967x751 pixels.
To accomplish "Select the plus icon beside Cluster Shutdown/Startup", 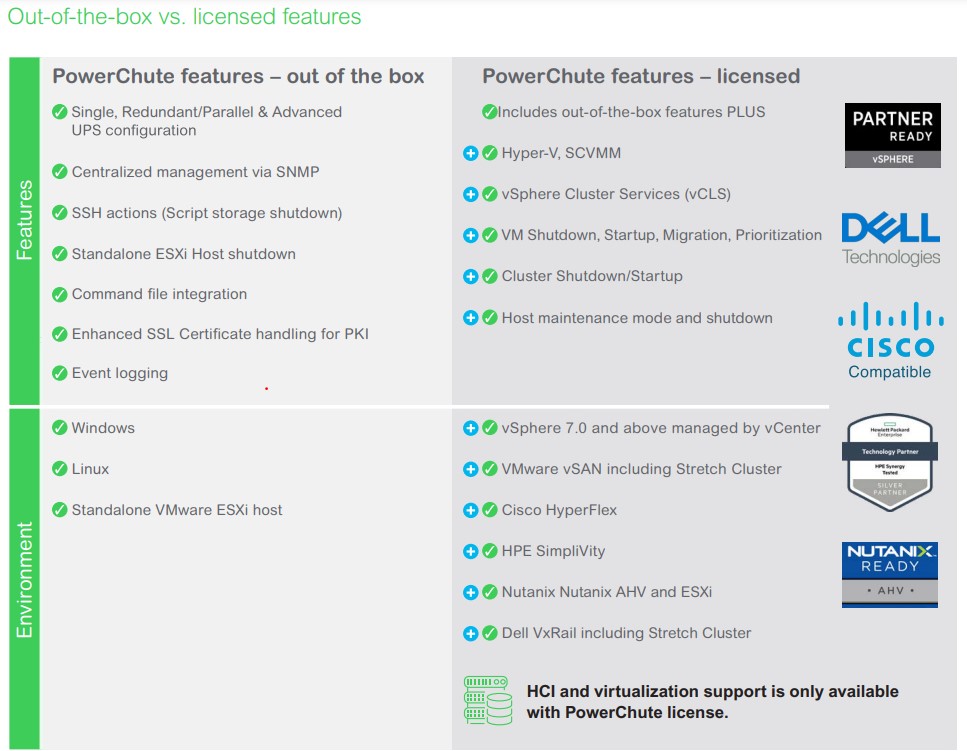I will pos(471,277).
